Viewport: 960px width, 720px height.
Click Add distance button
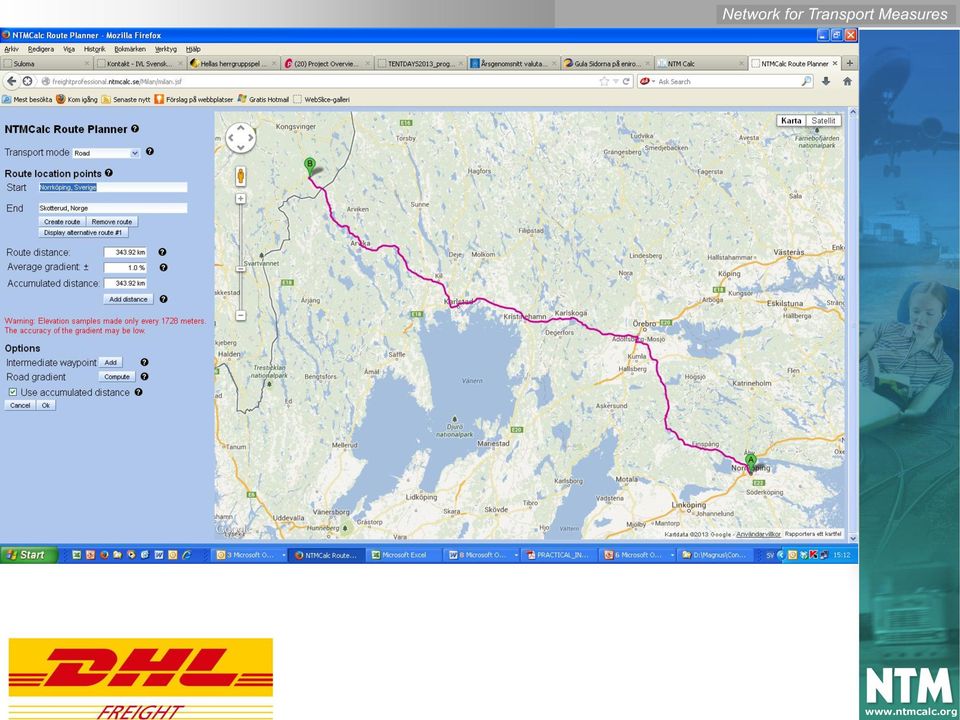pyautogui.click(x=128, y=299)
